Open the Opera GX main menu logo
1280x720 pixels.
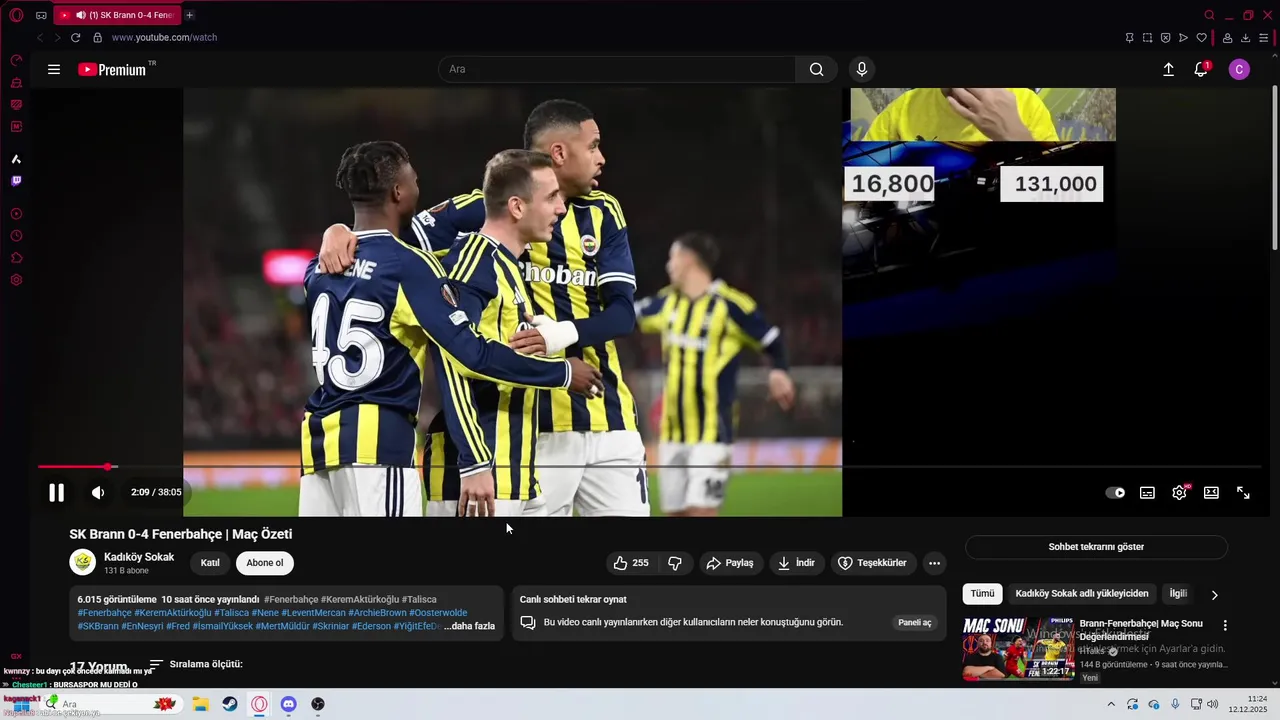click(16, 15)
